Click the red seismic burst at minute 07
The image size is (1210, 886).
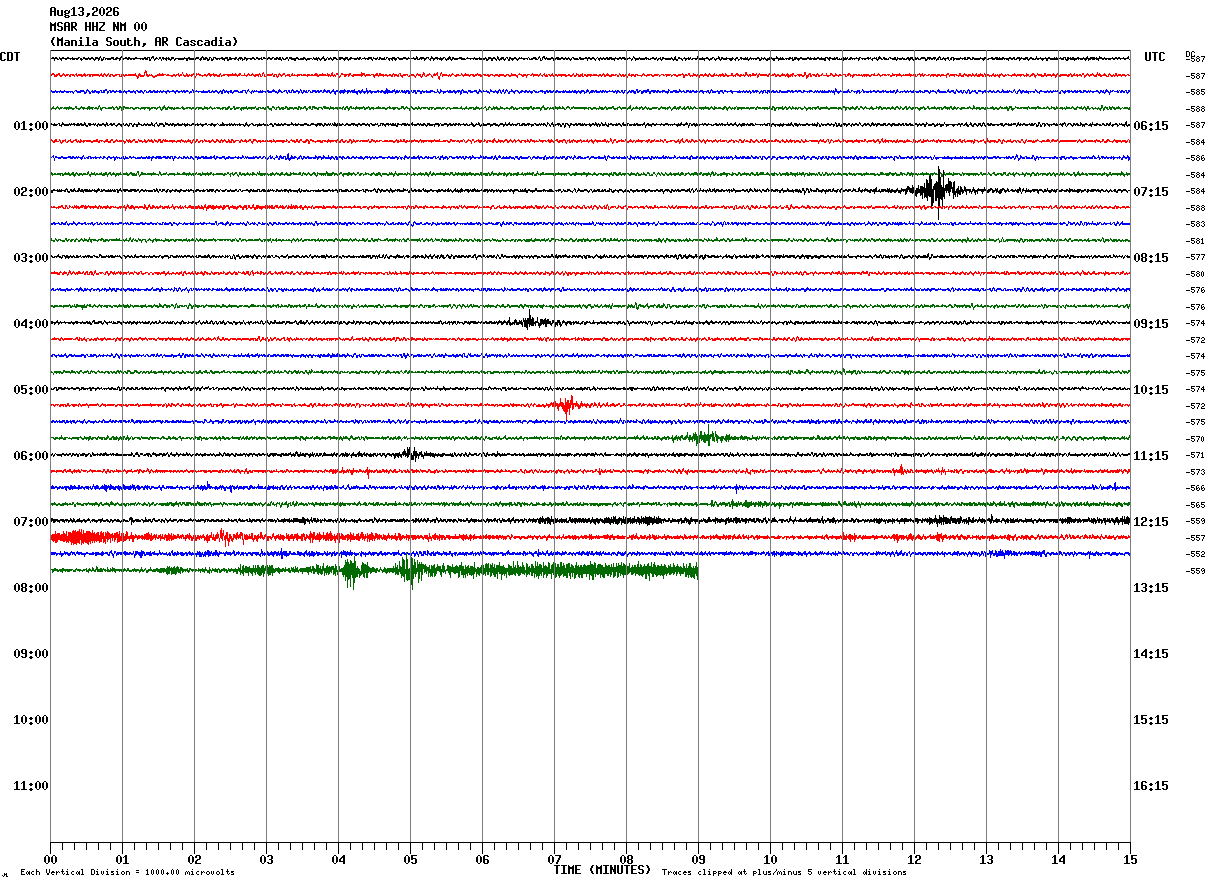[x=567, y=405]
